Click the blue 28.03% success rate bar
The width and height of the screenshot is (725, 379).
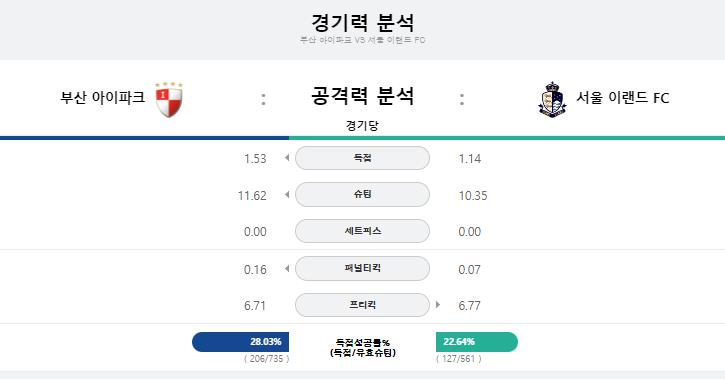pos(240,342)
